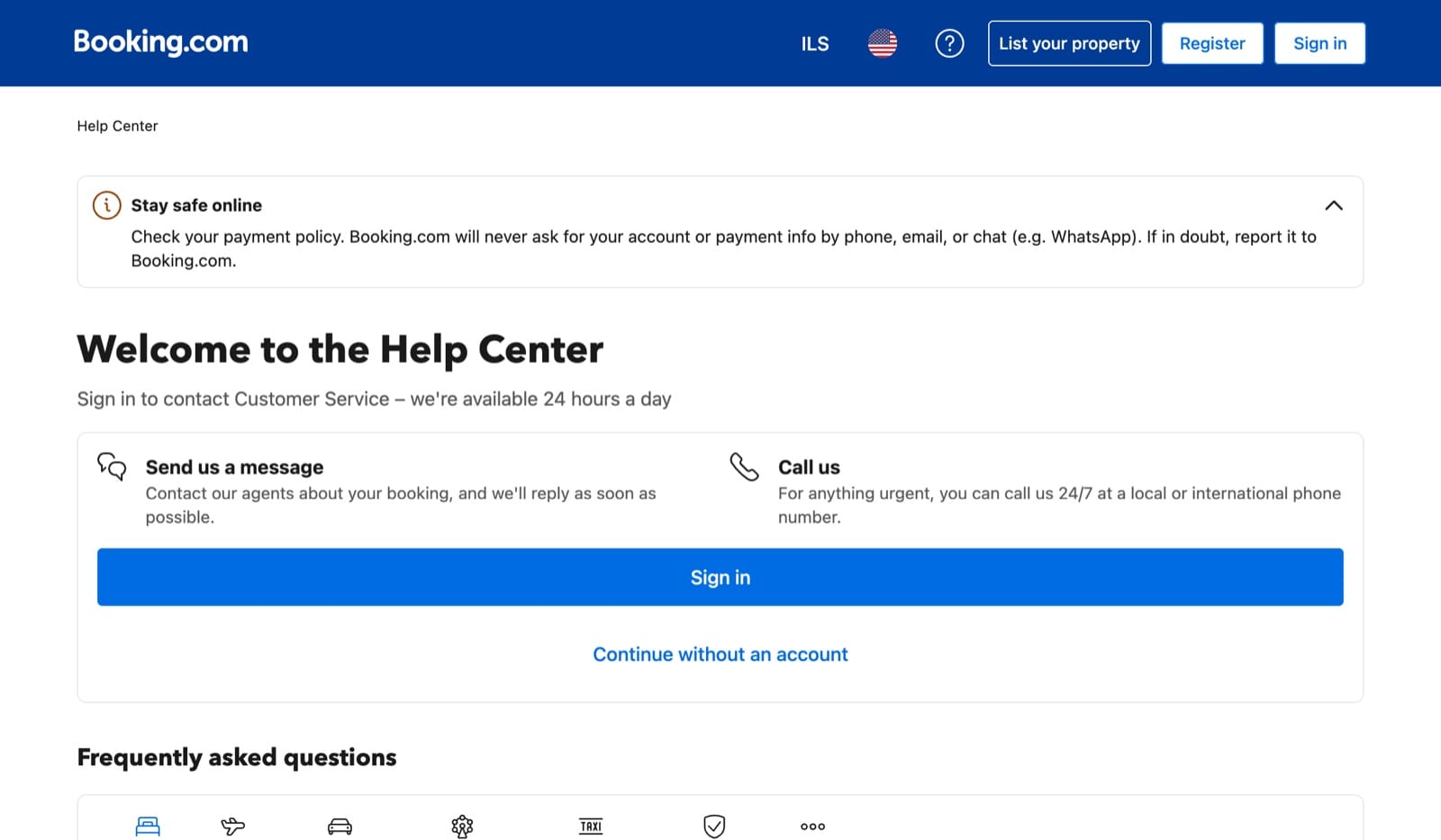1441x840 pixels.
Task: Continue without an account link
Action: (720, 655)
